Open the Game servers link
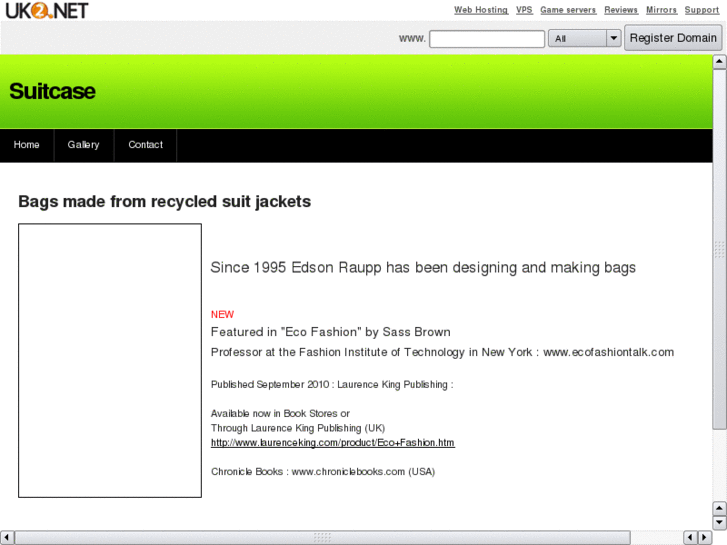The width and height of the screenshot is (727, 545). tap(568, 10)
